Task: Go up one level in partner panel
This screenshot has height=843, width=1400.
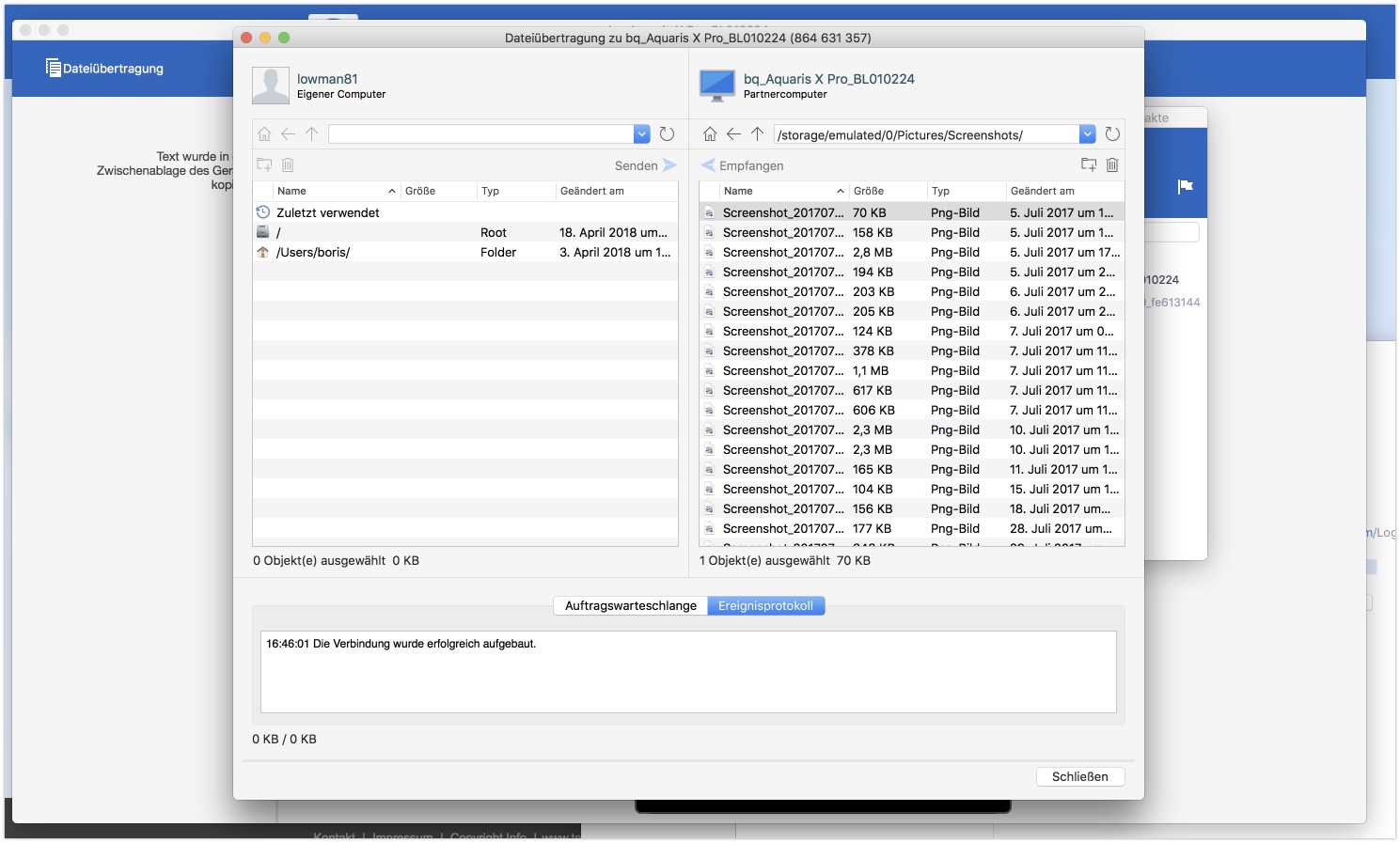Action: [757, 134]
